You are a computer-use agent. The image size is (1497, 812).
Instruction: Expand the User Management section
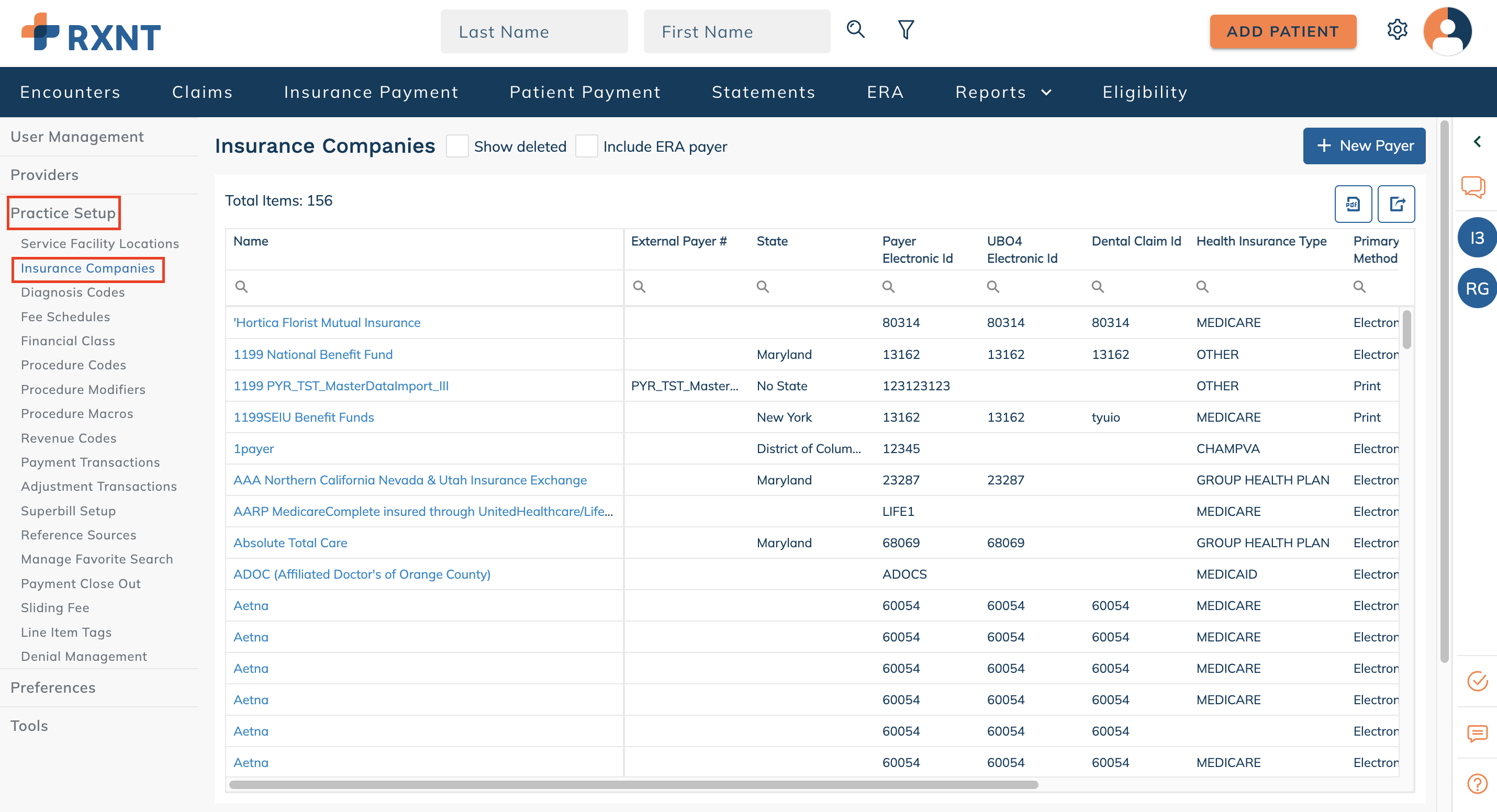point(77,137)
